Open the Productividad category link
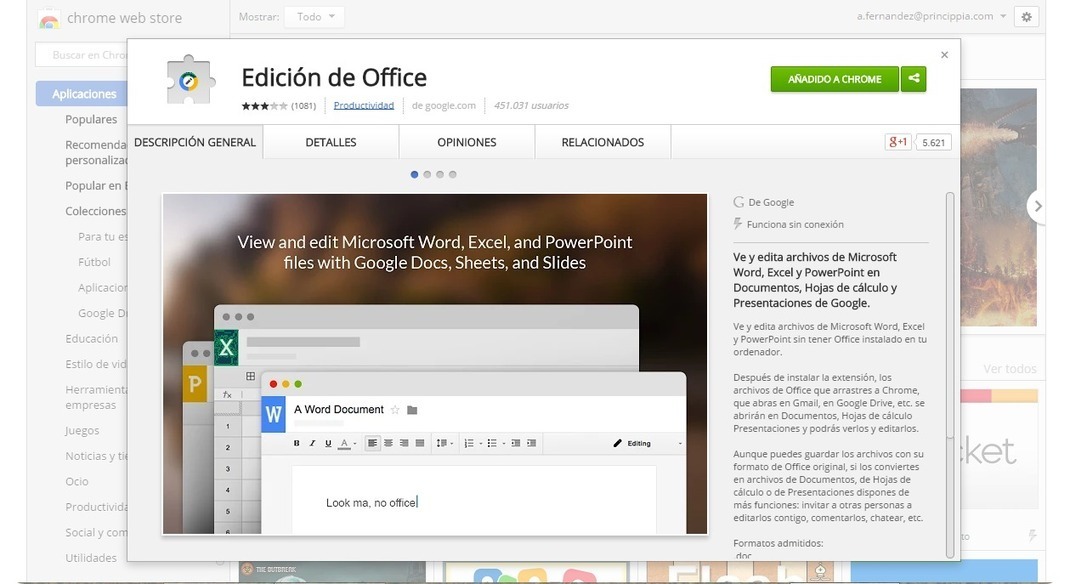Viewport: 1070px width, 584px height. click(x=363, y=105)
